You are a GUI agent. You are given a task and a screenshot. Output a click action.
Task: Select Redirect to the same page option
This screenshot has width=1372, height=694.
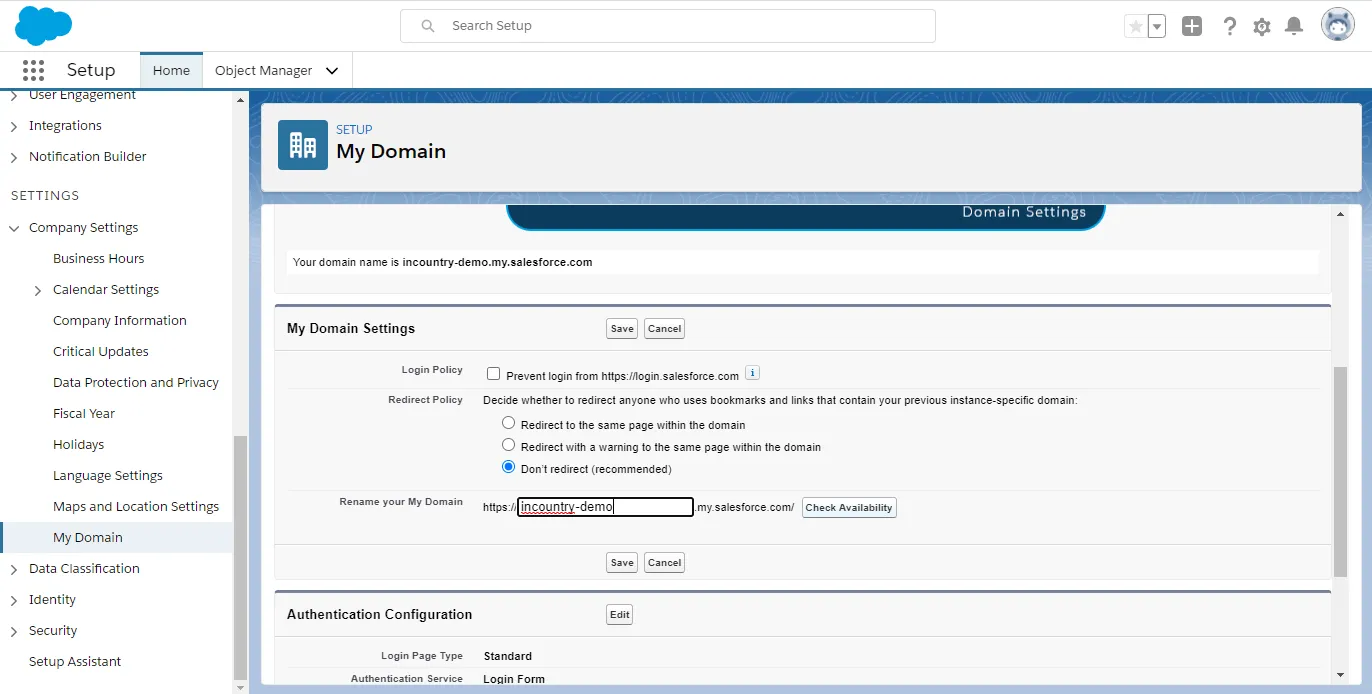(x=509, y=423)
